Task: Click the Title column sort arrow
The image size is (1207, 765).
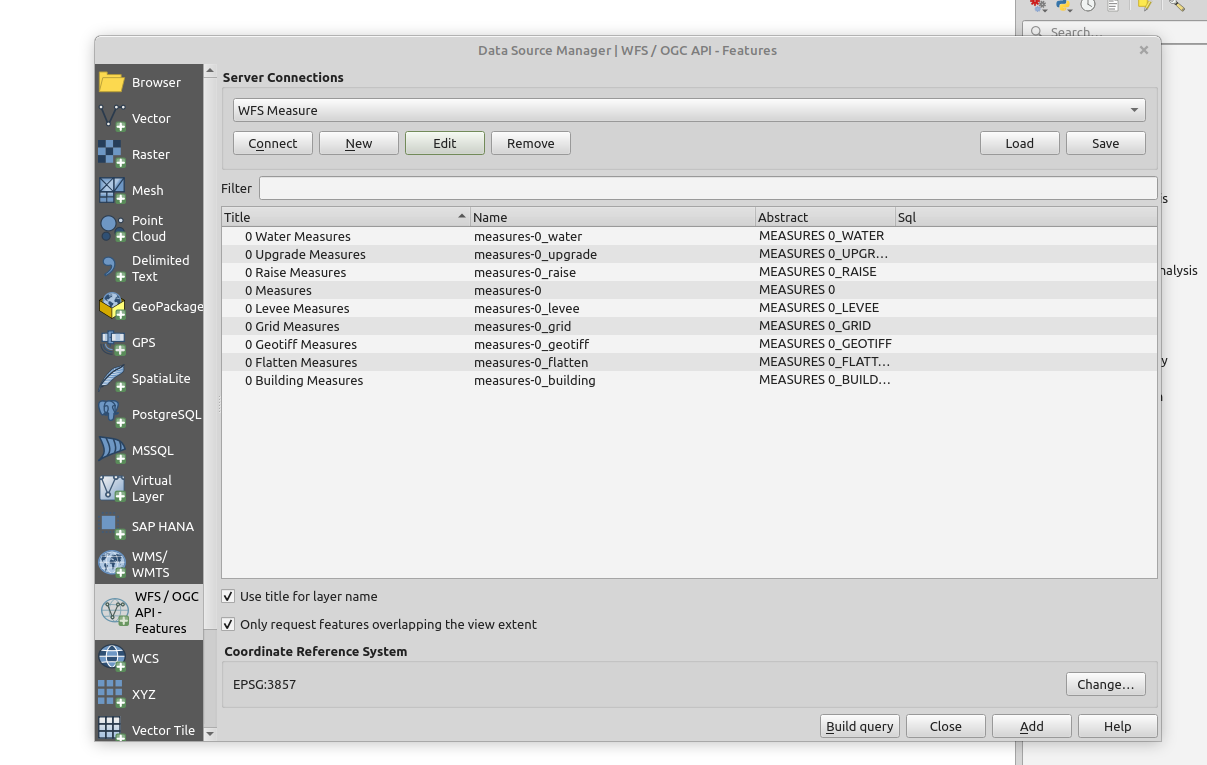Action: 461,216
